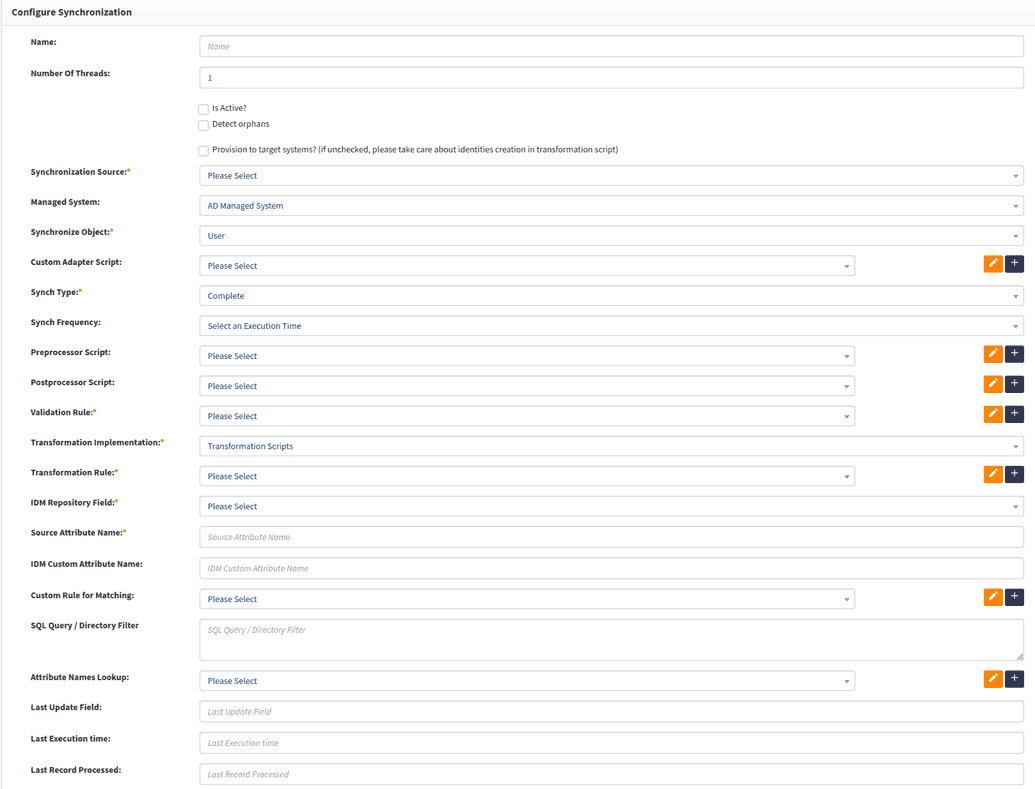Screen dimensions: 1035x789
Task: Add a new Custom Rule for Matching
Action: tap(1015, 596)
